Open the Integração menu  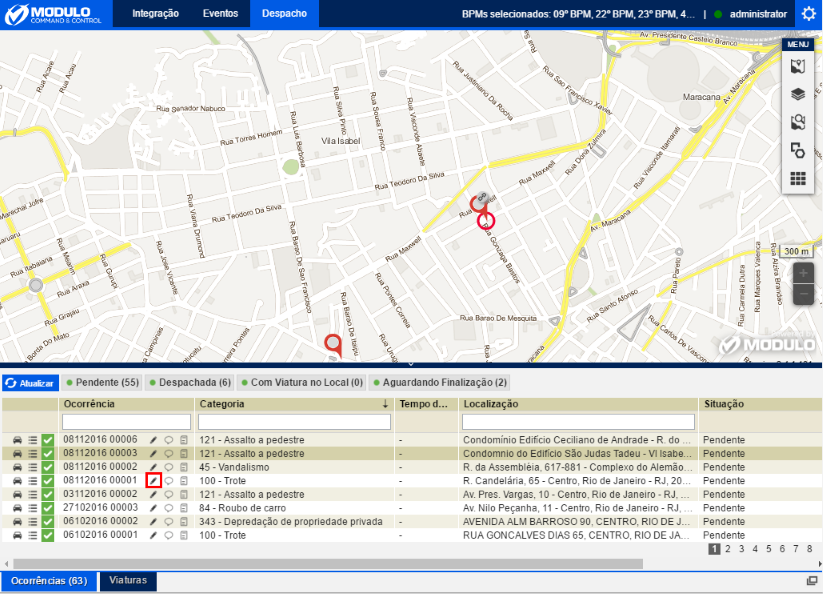pyautogui.click(x=155, y=14)
